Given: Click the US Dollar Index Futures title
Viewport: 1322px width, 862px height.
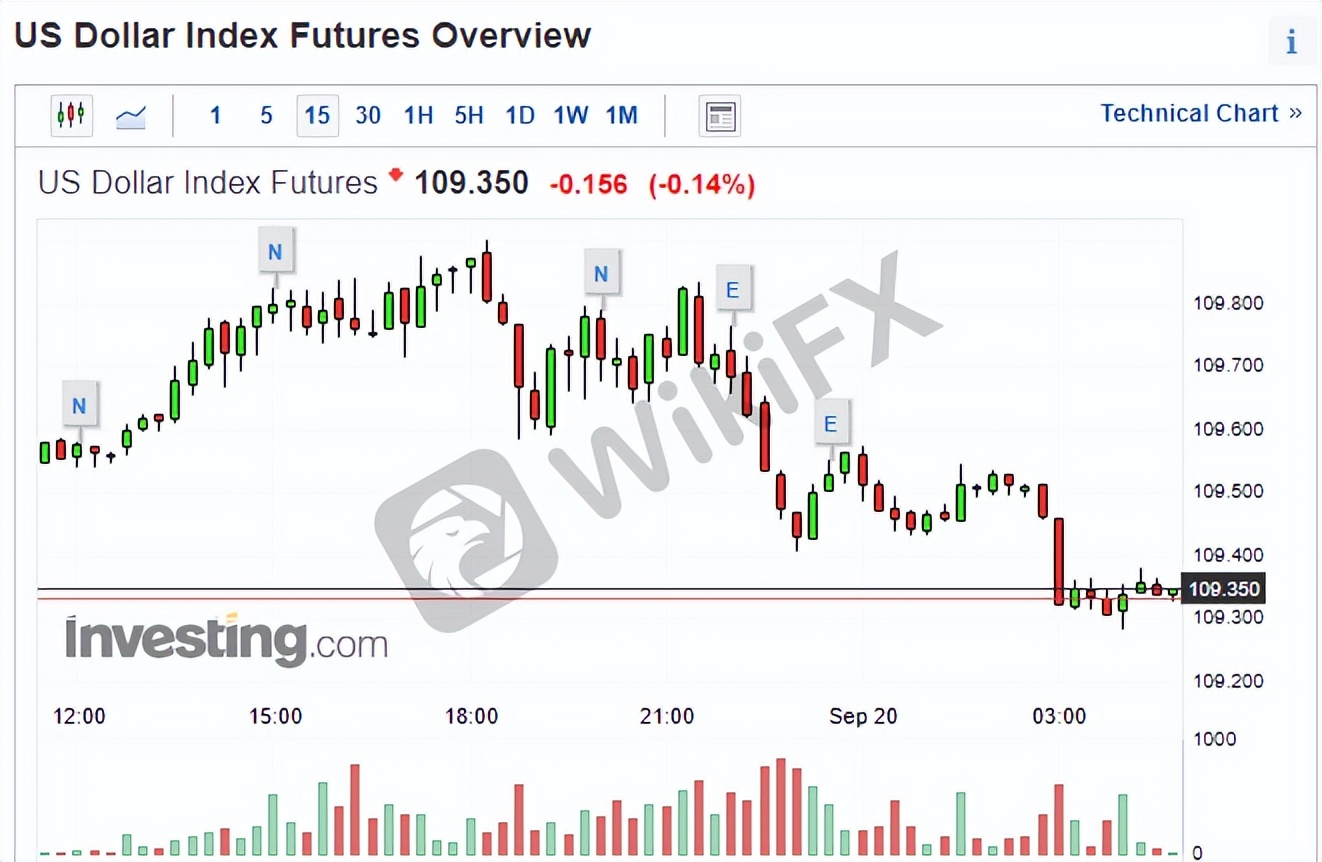Looking at the screenshot, I should click(x=206, y=182).
